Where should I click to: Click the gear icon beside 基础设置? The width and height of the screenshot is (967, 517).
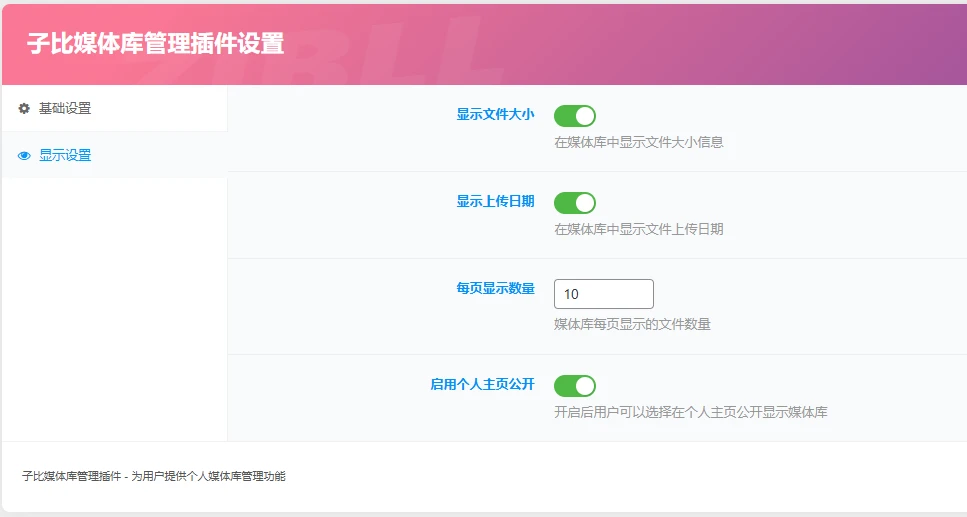pos(24,108)
